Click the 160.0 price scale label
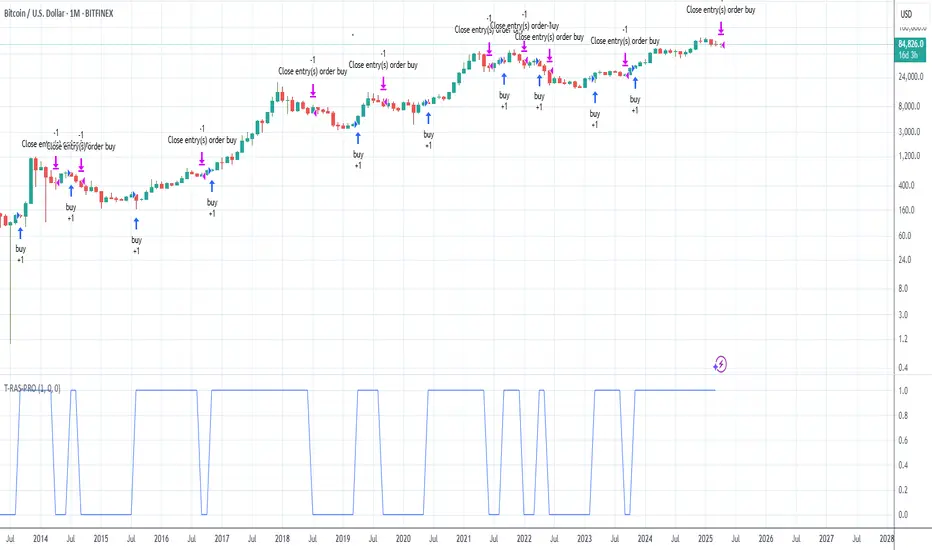This screenshot has width=932, height=550. [906, 210]
